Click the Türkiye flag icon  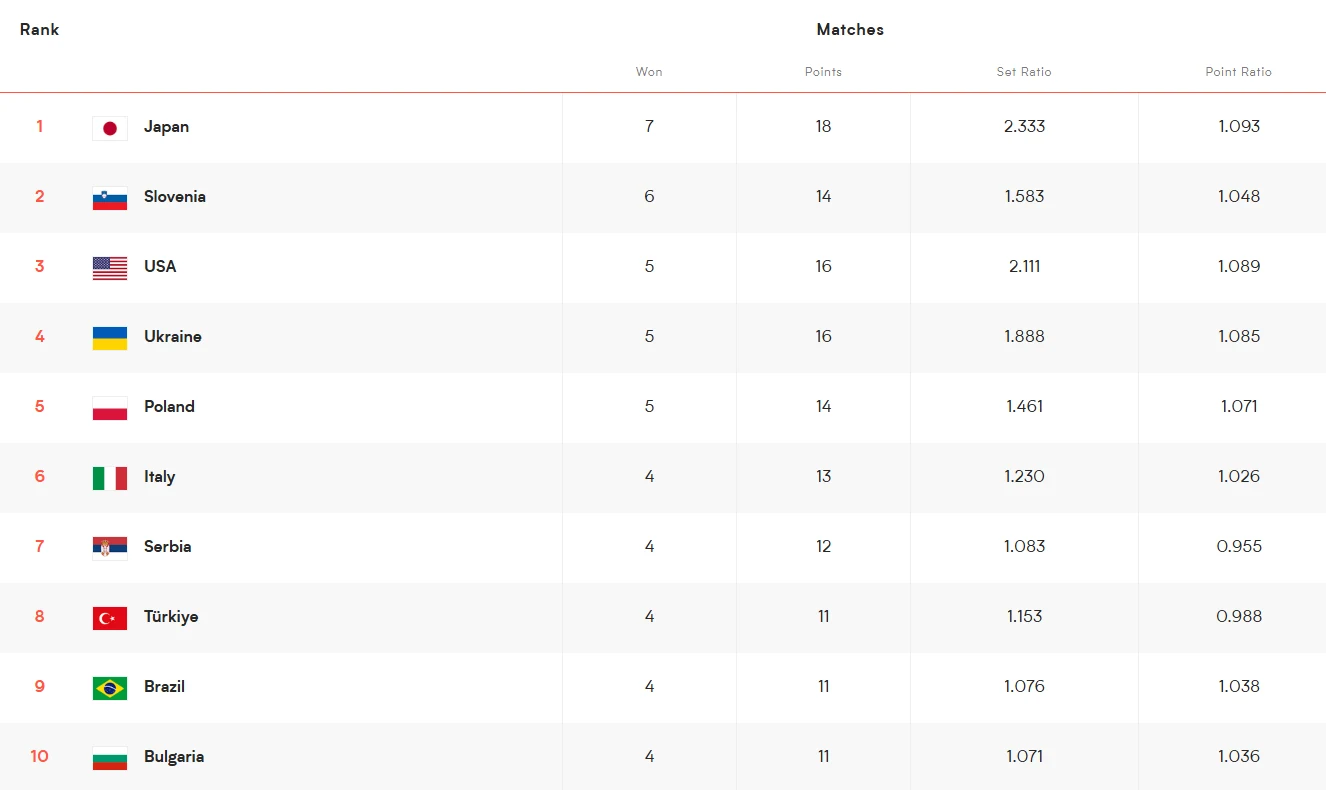pyautogui.click(x=110, y=618)
